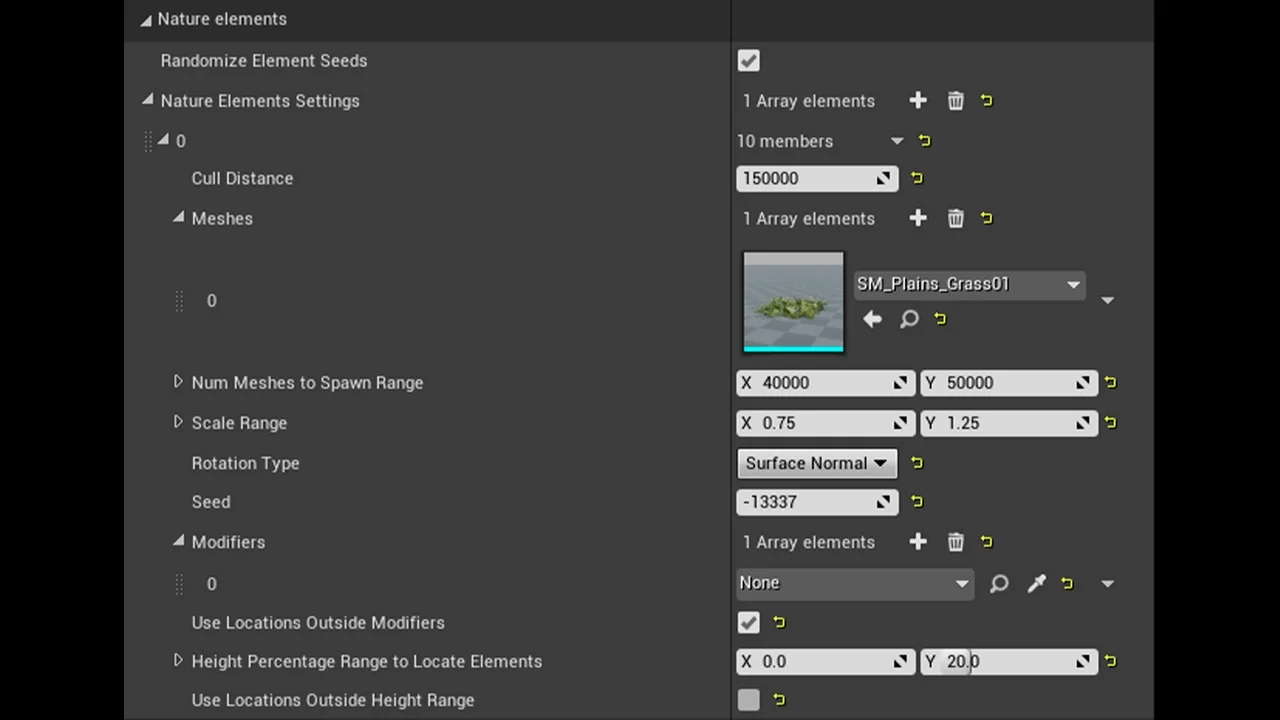1280x720 pixels.
Task: Empty the Modifiers array with trash icon
Action: tap(955, 542)
